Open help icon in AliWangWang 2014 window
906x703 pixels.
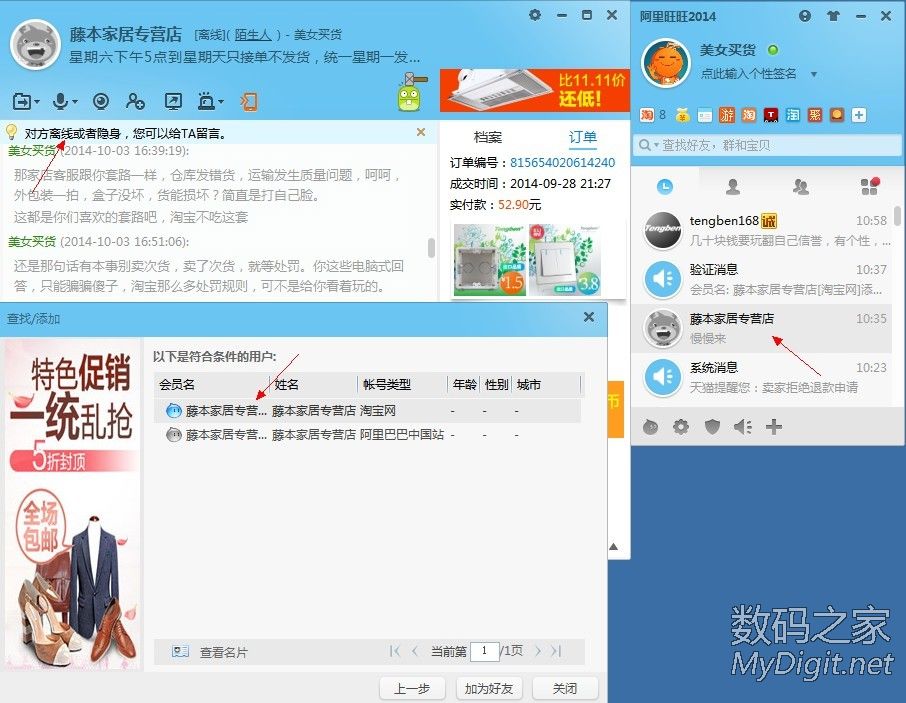[x=805, y=16]
